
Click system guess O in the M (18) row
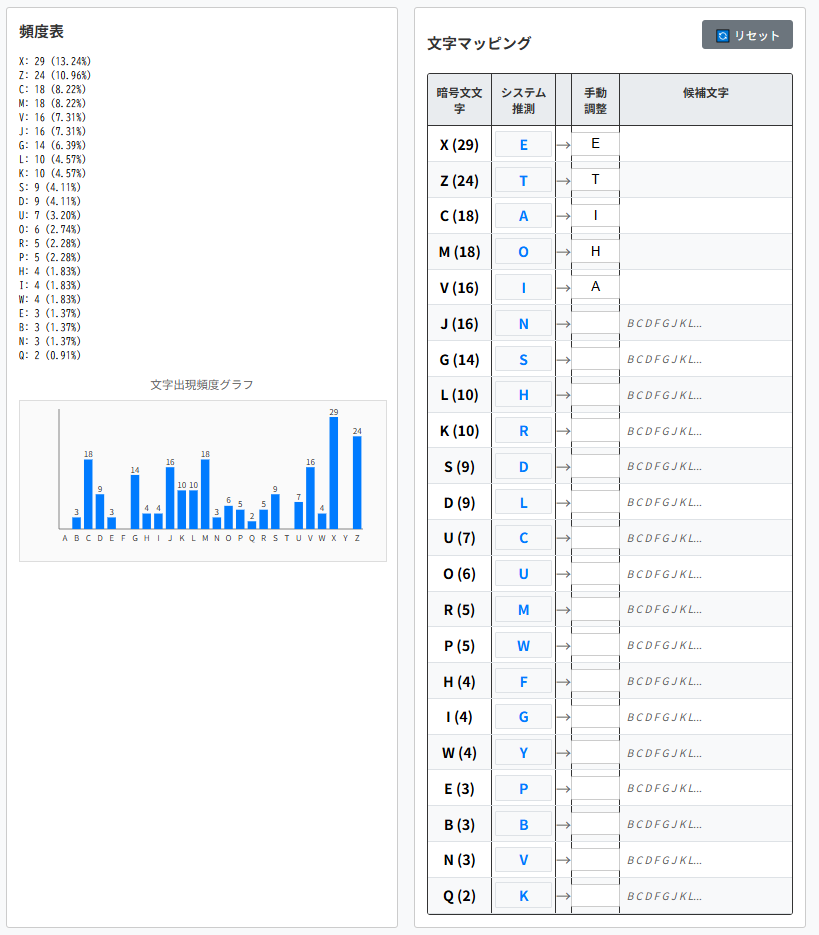pos(523,251)
